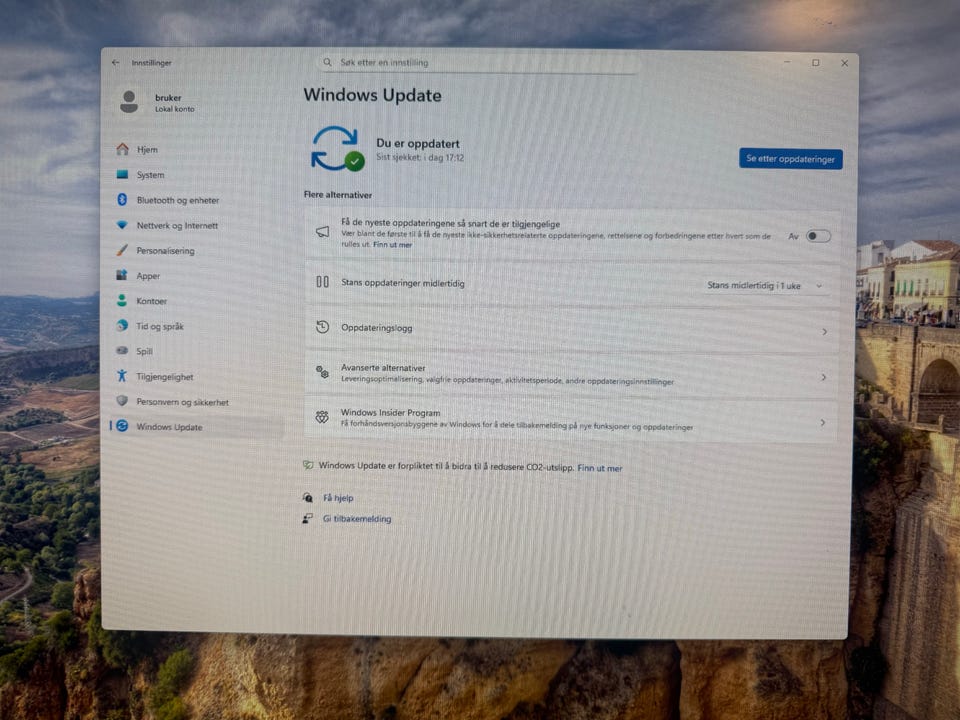Click the Bluetooth icon in sidebar
Screen dimensions: 960x720
[x=122, y=200]
